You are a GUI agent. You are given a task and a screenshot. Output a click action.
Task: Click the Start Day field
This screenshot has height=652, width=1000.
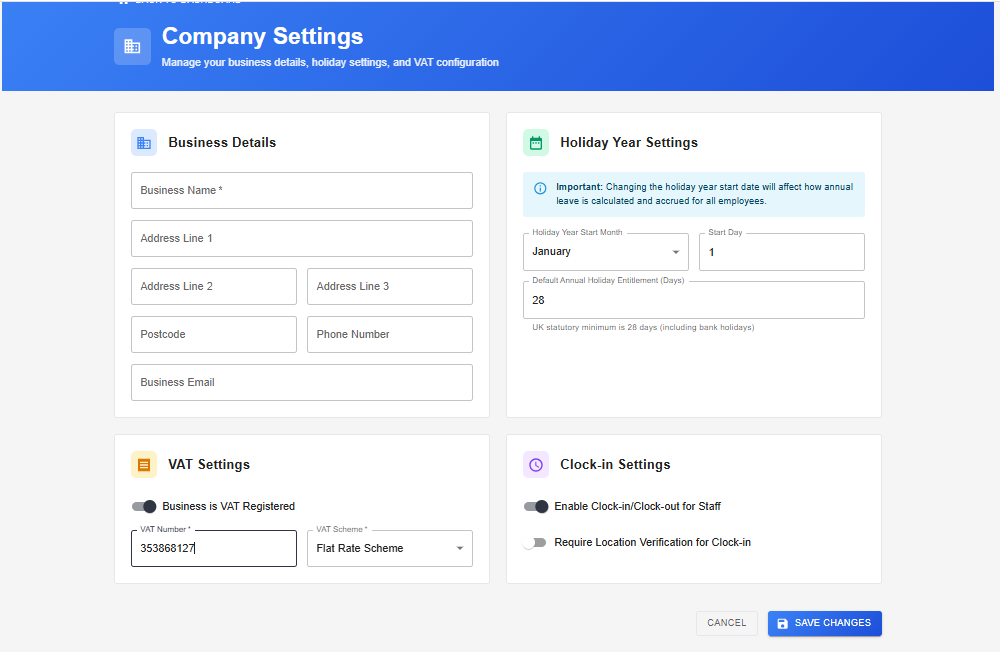click(x=782, y=252)
